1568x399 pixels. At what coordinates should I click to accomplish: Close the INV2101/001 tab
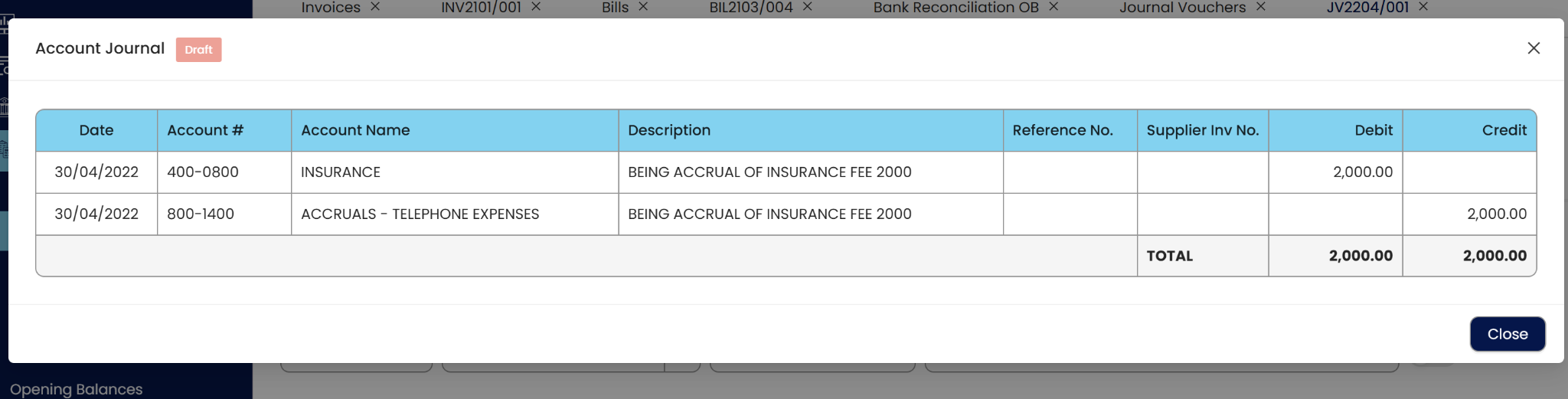click(536, 7)
